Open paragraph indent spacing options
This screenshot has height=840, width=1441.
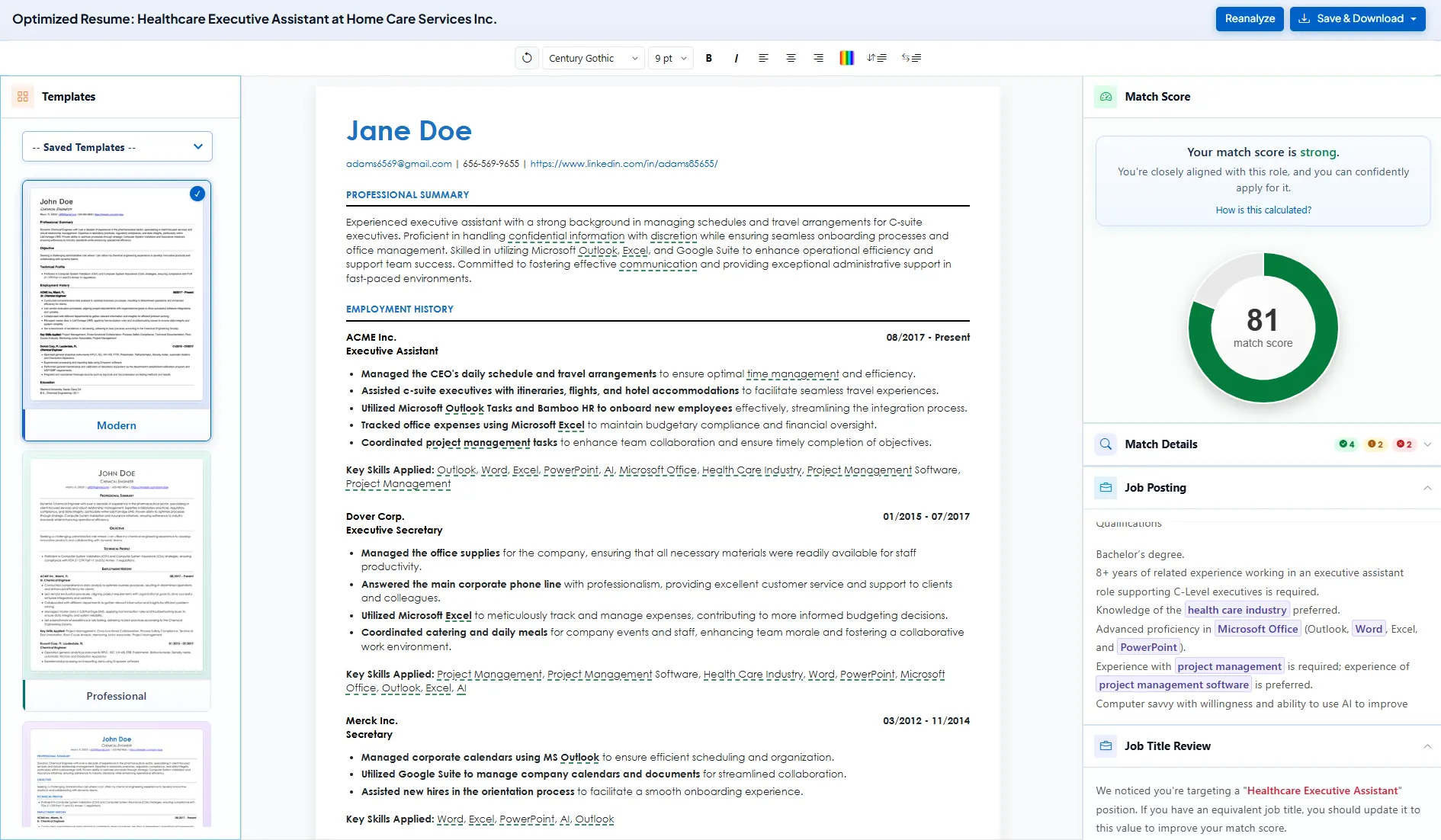tap(911, 58)
